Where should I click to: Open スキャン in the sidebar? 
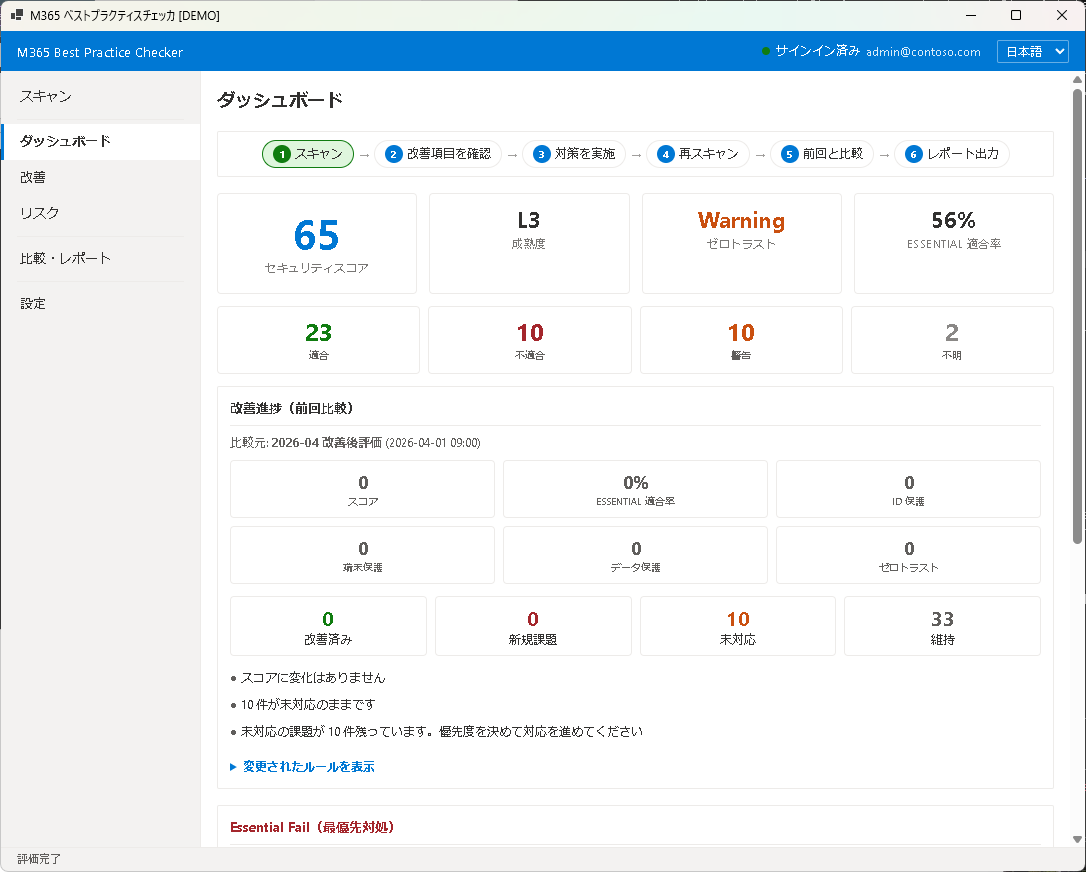(46, 96)
